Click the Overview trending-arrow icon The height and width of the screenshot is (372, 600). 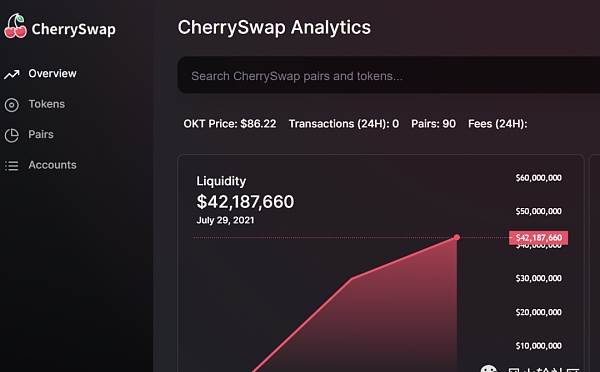pyautogui.click(x=11, y=74)
